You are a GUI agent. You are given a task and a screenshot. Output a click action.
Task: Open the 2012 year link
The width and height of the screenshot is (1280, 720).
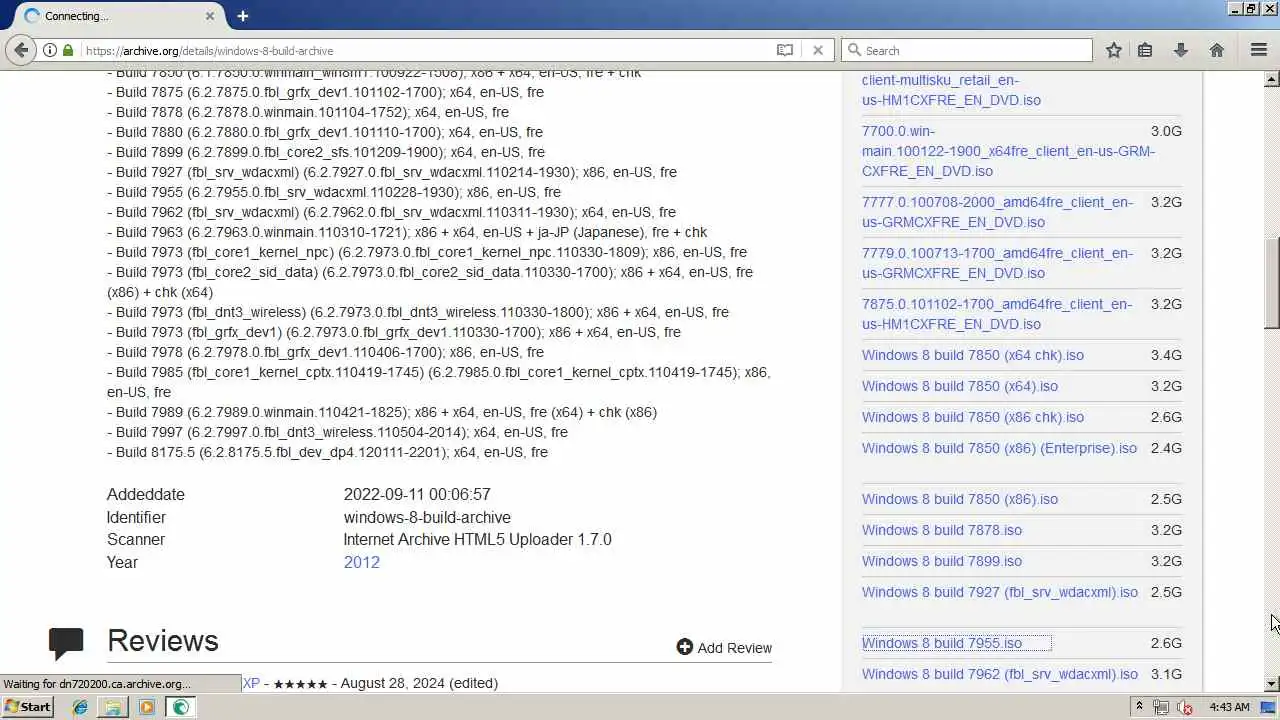(x=362, y=562)
